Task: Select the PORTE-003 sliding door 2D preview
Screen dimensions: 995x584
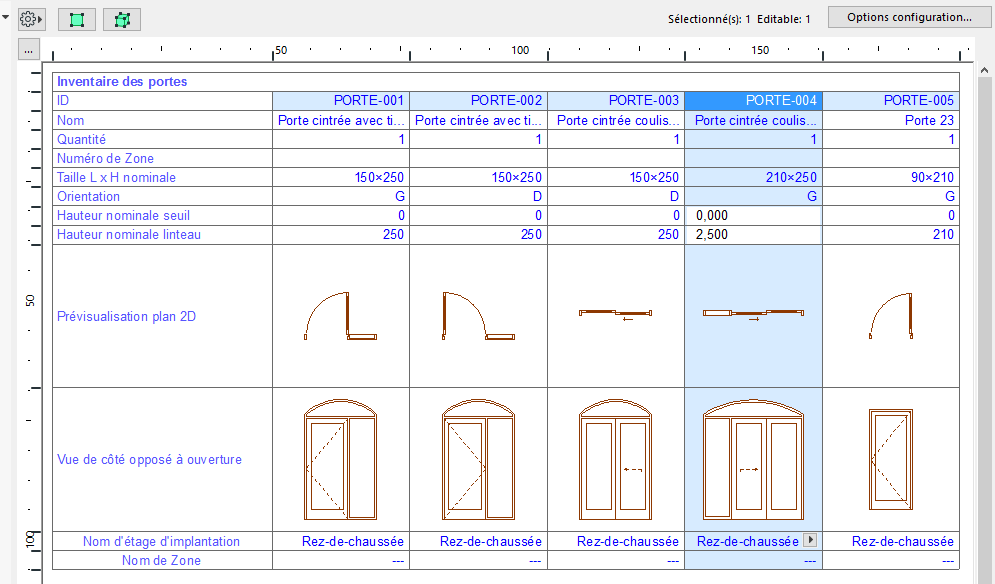Action: (x=615, y=315)
